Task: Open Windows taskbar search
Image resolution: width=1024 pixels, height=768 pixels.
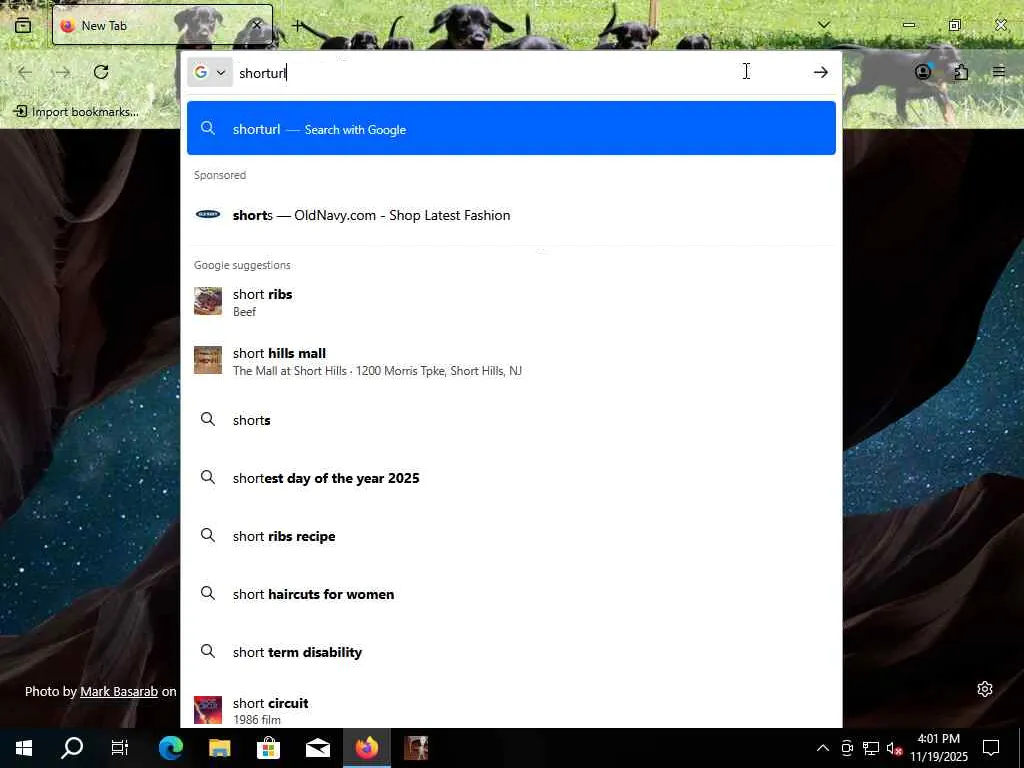Action: [x=72, y=748]
